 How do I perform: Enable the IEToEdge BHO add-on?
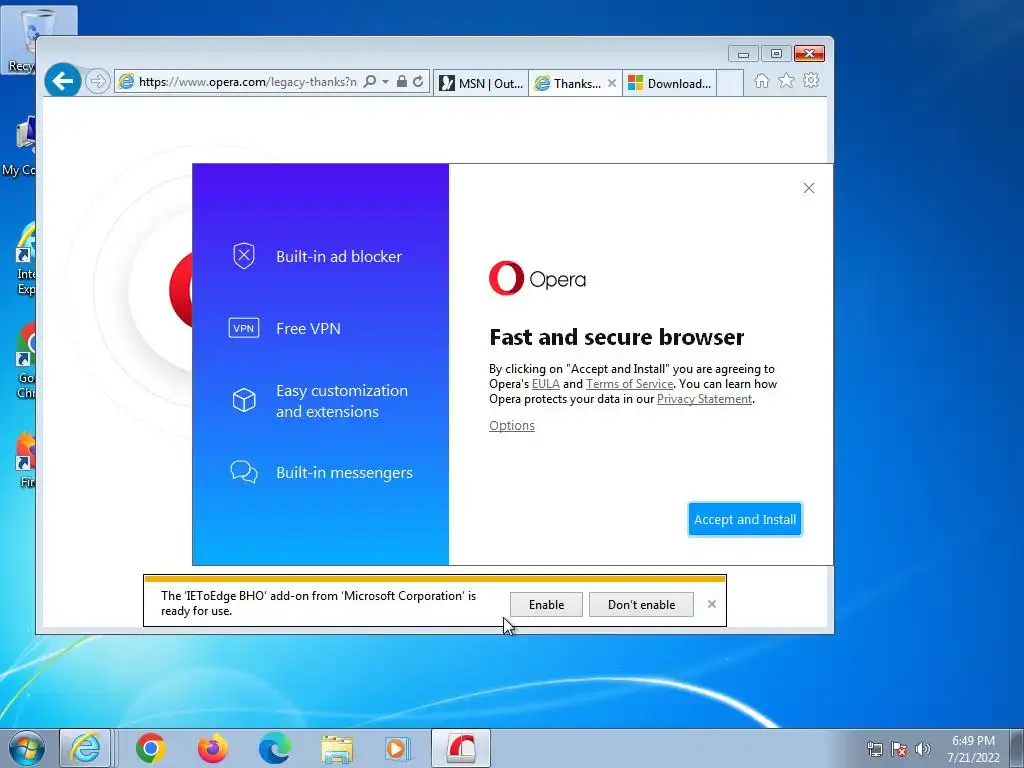[x=546, y=605]
